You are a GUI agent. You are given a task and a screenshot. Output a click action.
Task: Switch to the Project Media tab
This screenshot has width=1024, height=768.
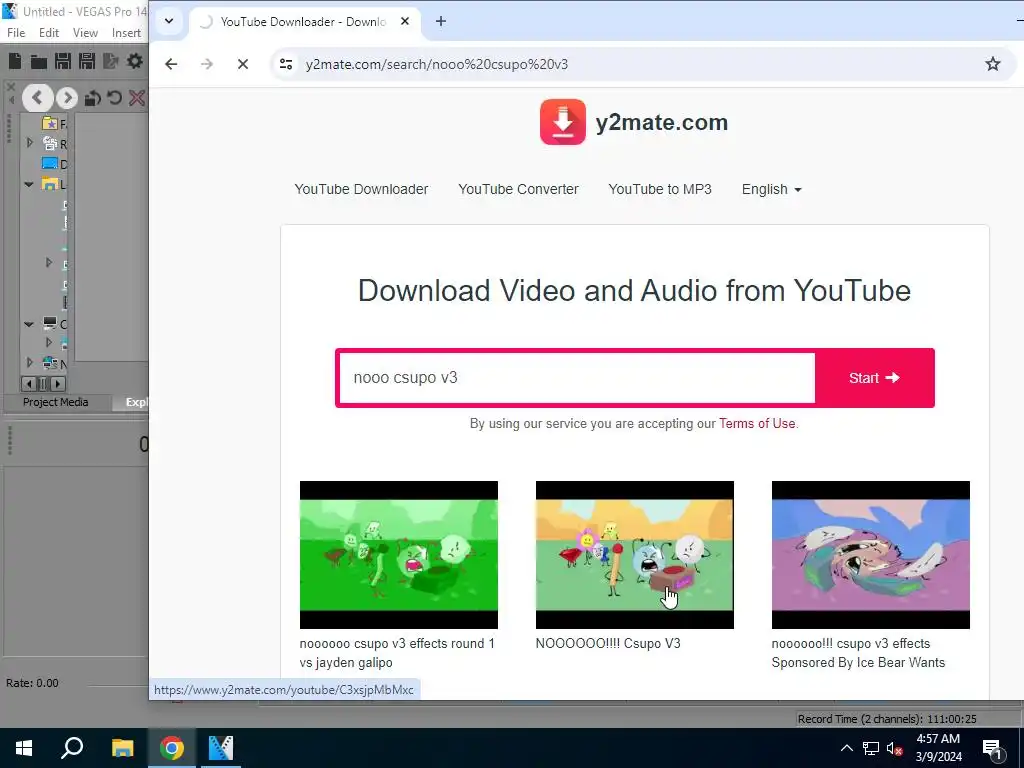coord(56,402)
